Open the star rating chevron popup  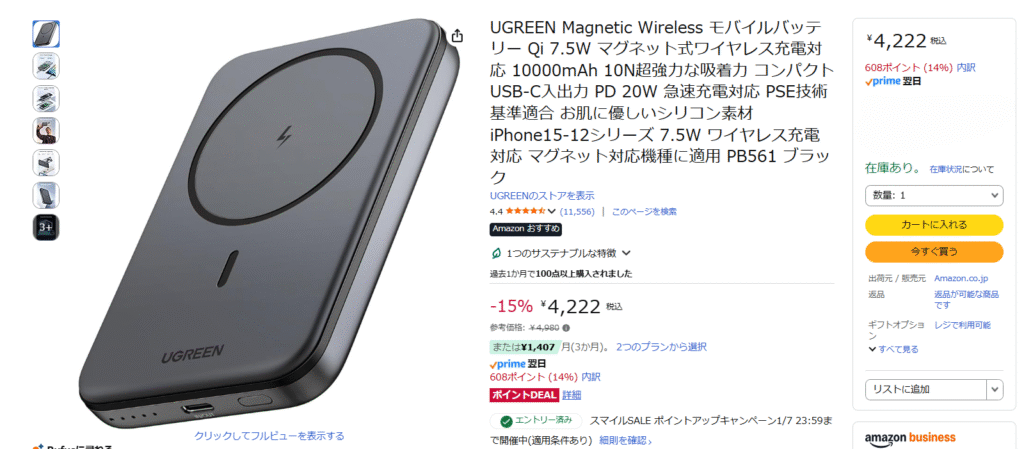552,211
